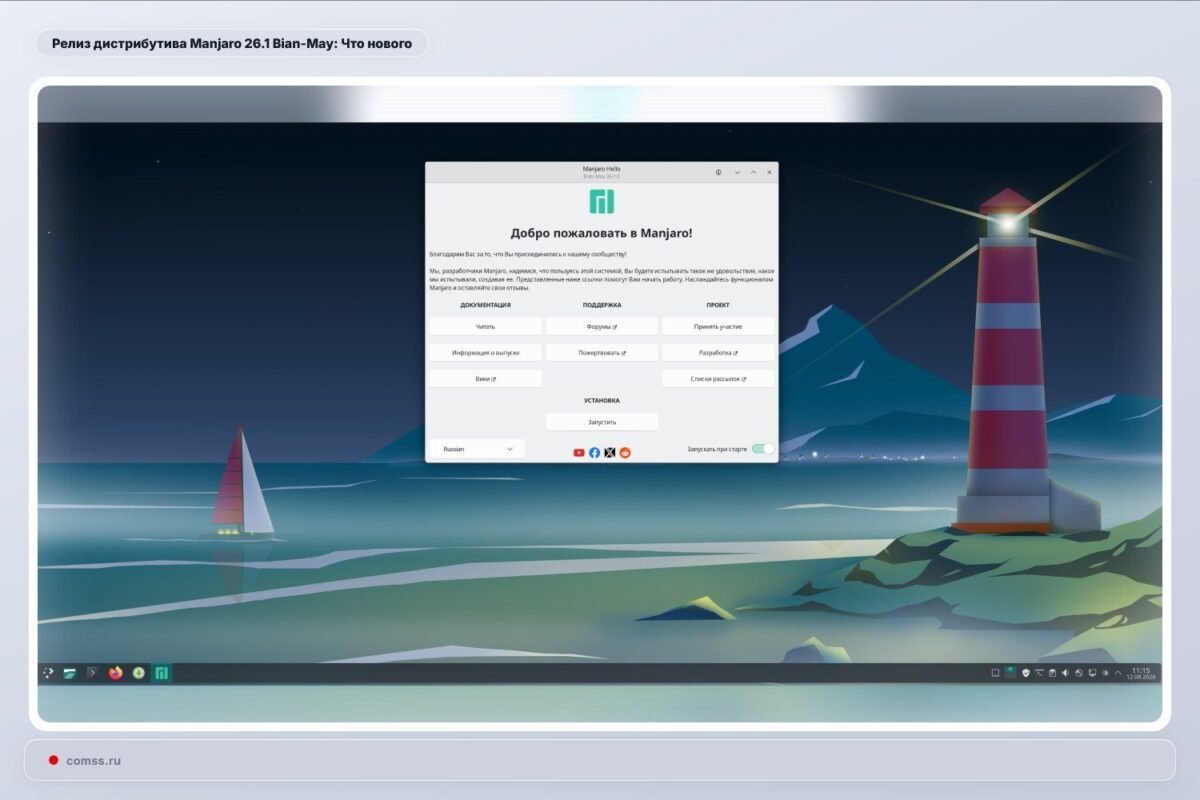Open the network connection tray icon

tap(1079, 673)
